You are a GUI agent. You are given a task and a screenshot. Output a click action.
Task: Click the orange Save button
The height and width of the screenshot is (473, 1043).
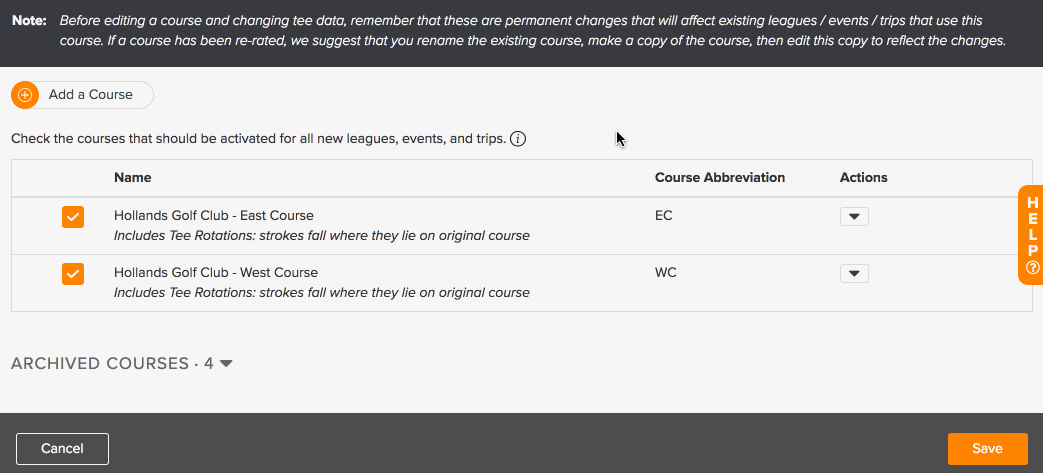click(987, 449)
